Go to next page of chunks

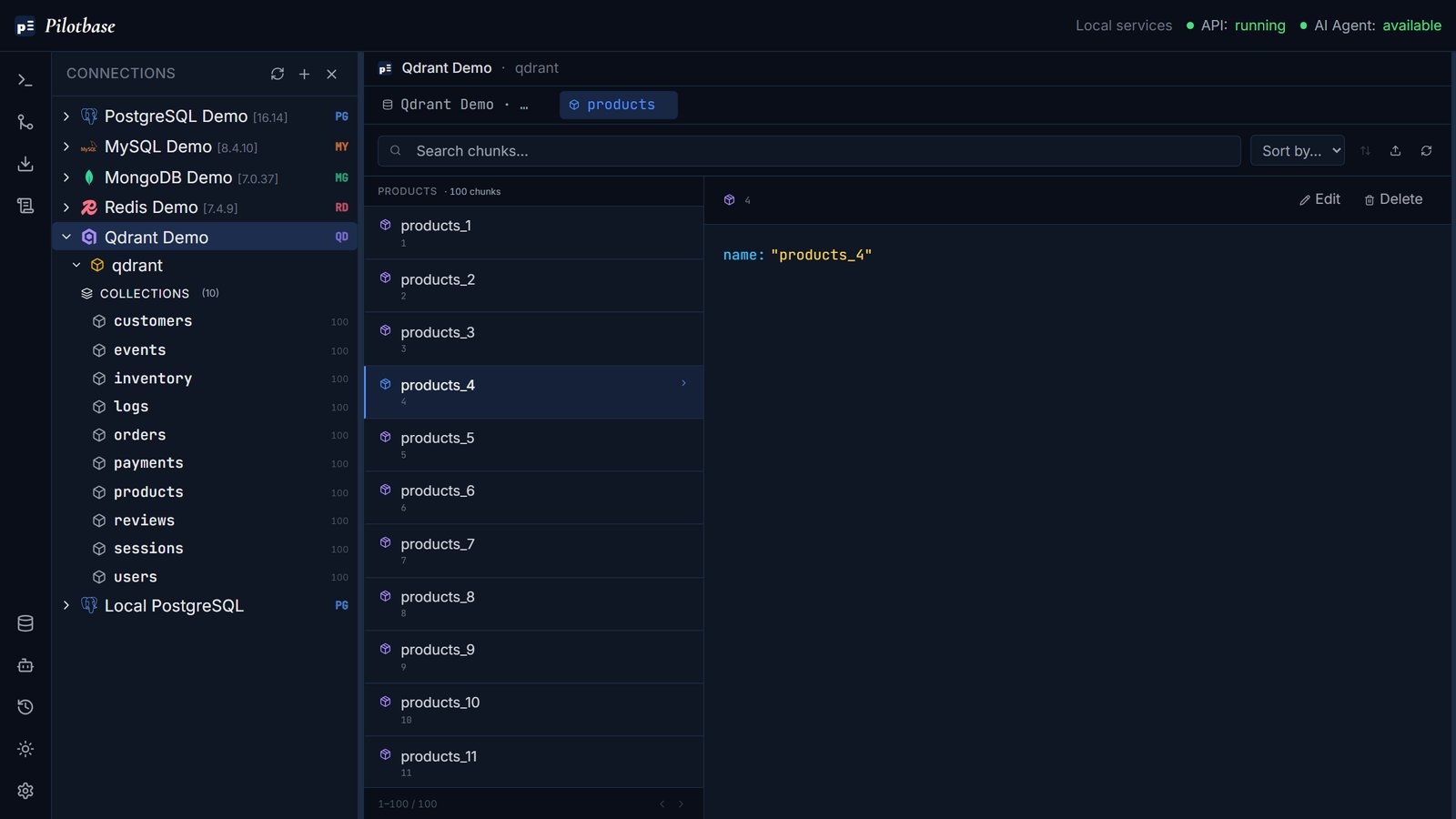[681, 804]
